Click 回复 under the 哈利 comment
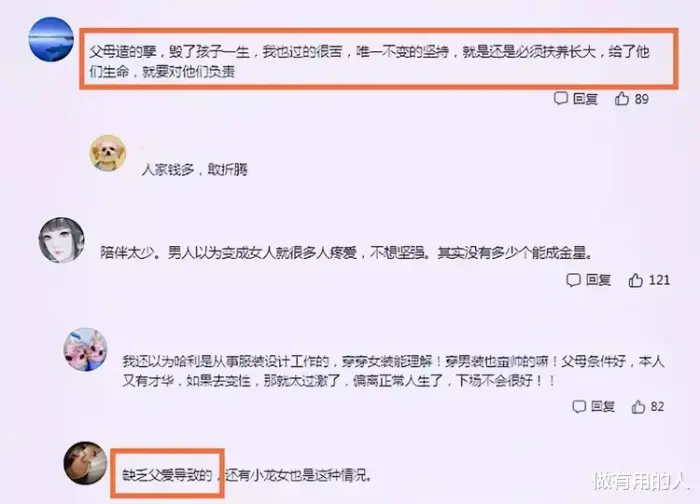 [603, 407]
